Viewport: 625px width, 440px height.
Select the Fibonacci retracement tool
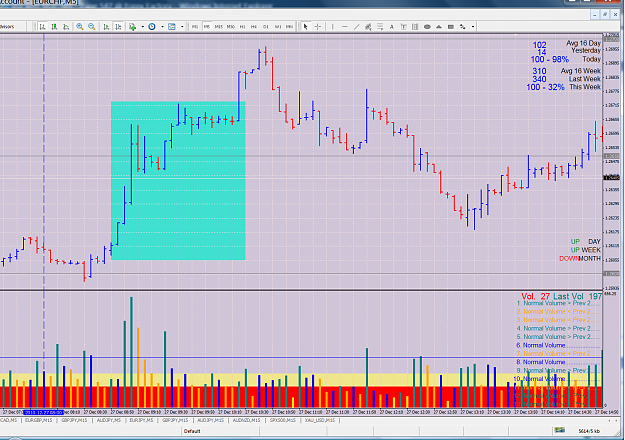380,27
